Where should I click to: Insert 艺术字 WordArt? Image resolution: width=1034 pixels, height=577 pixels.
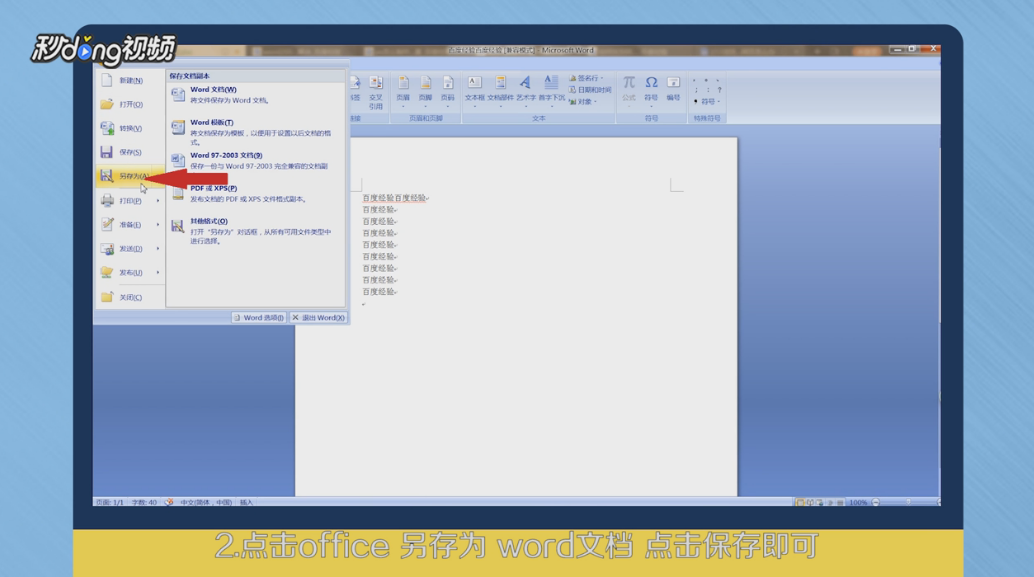pyautogui.click(x=526, y=92)
